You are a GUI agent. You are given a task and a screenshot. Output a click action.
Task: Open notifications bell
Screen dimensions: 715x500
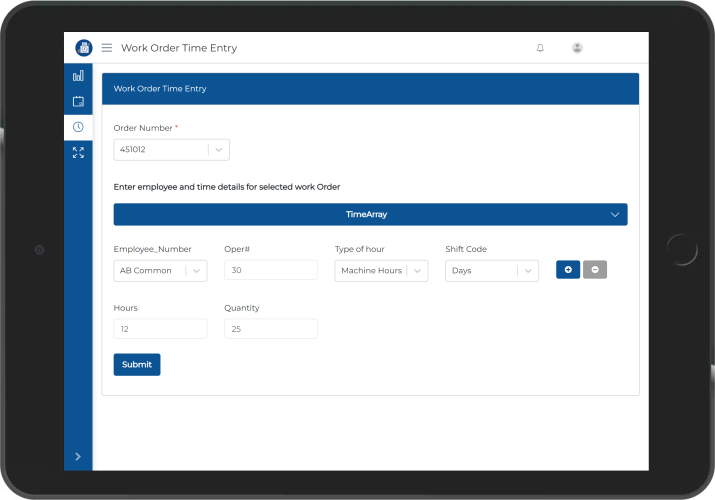(x=540, y=48)
